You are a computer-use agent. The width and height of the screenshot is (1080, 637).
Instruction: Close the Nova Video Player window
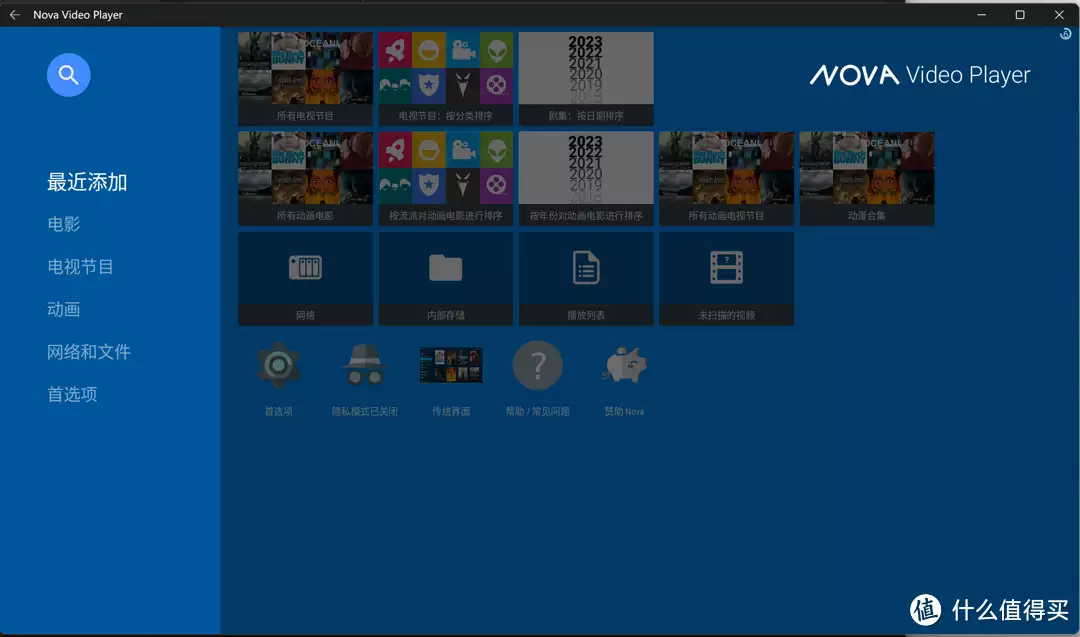pyautogui.click(x=1059, y=14)
